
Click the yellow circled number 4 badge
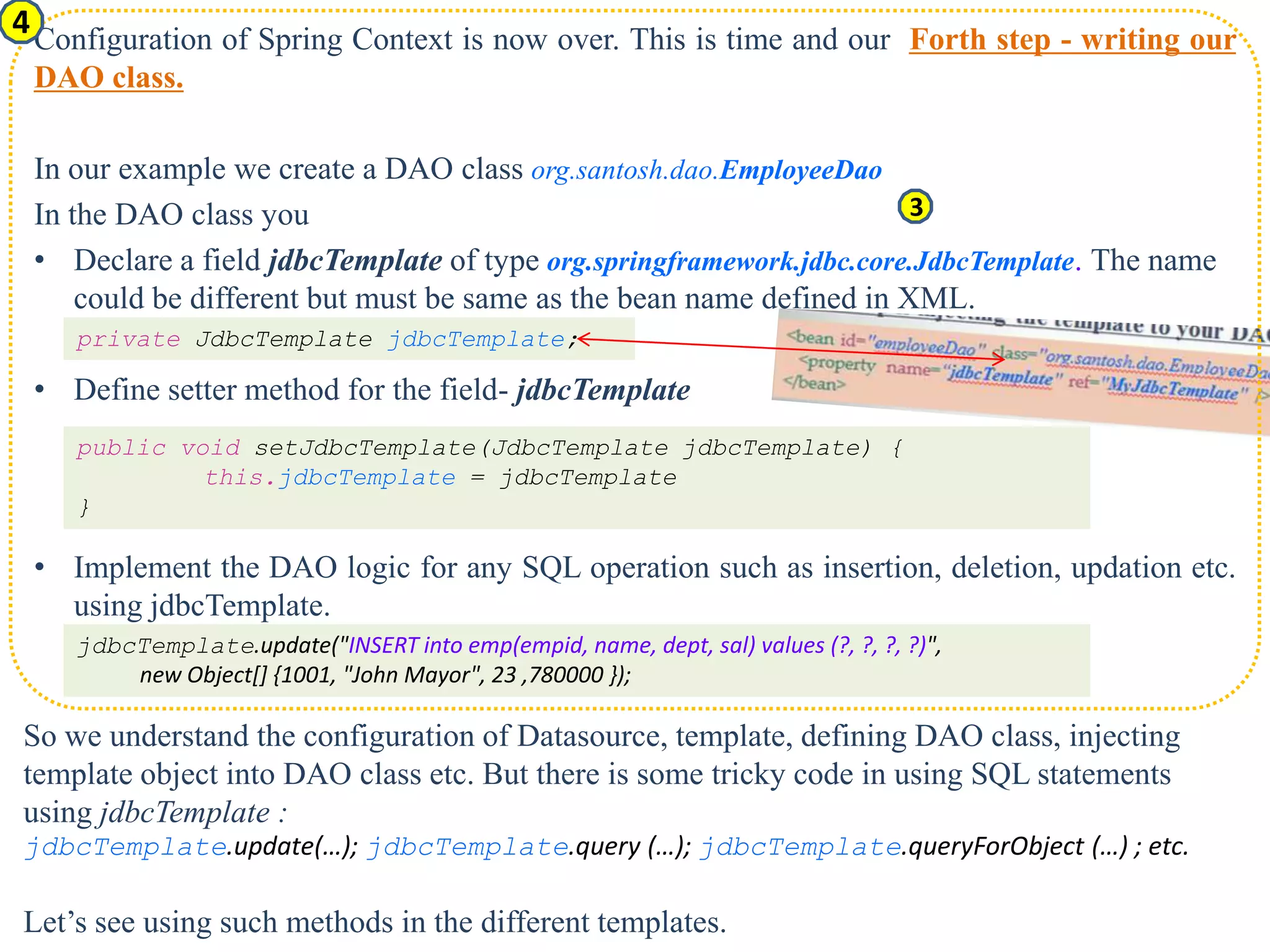tap(21, 22)
